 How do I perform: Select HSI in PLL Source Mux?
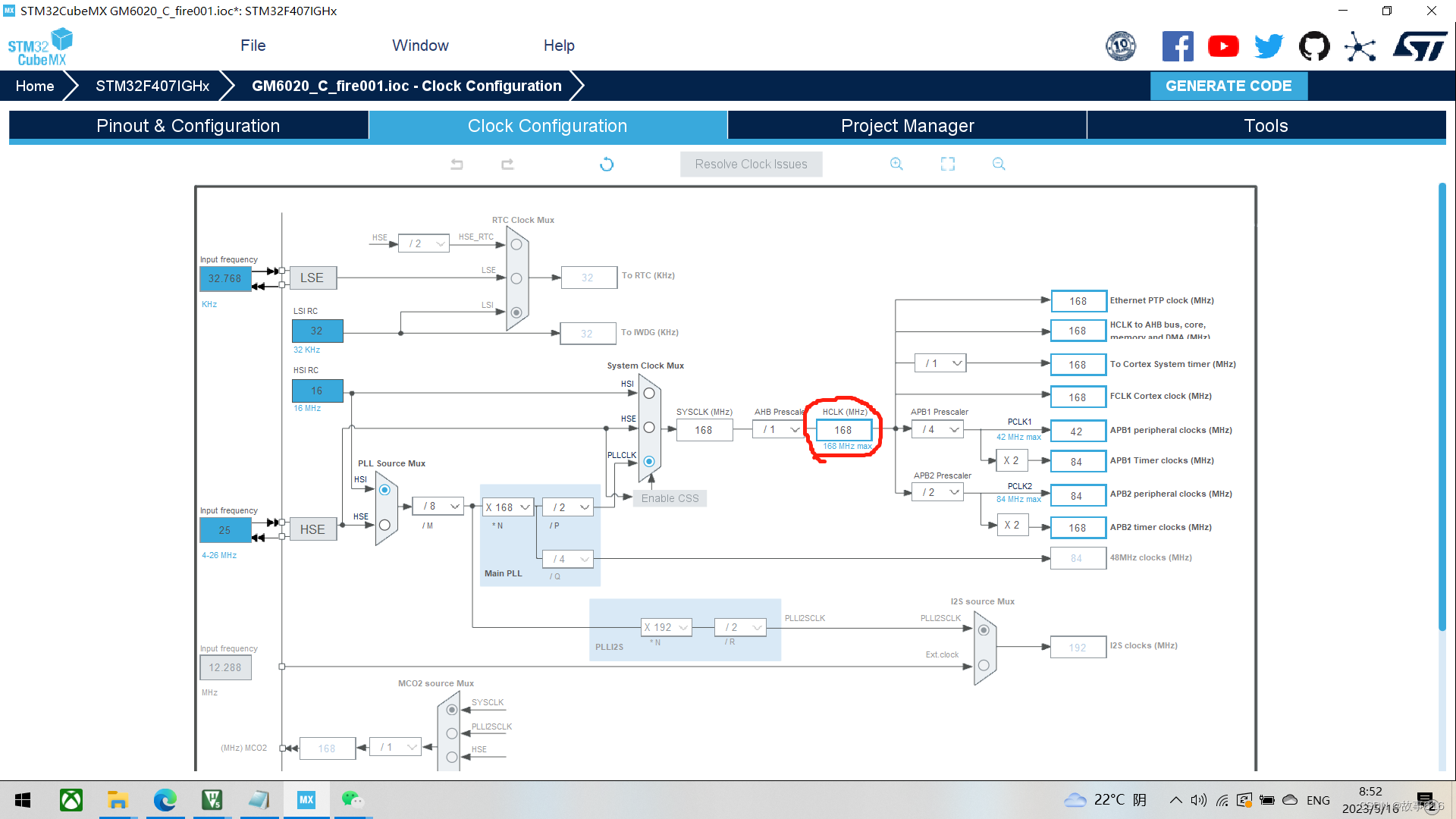pos(384,490)
